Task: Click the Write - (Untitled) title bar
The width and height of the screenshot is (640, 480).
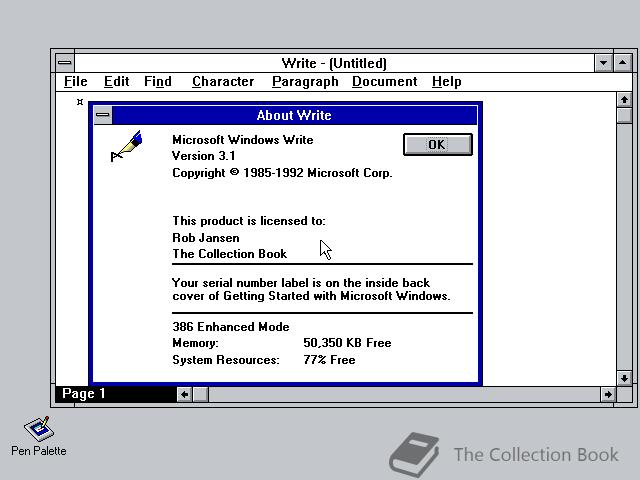Action: (334, 63)
